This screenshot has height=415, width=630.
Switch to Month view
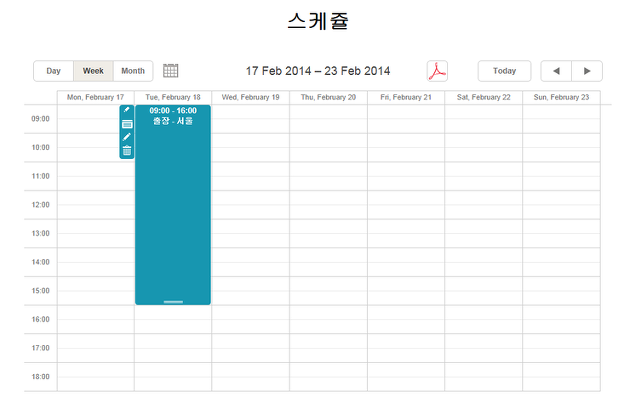pos(133,71)
